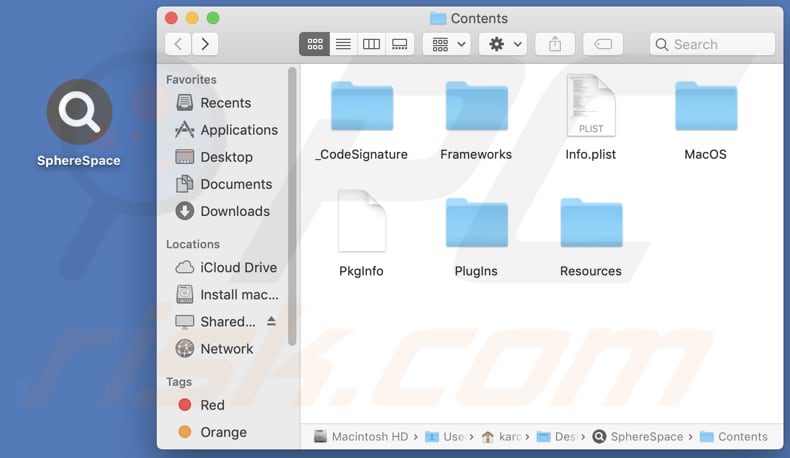Select Desktop in the sidebar
The width and height of the screenshot is (790, 458).
214,157
